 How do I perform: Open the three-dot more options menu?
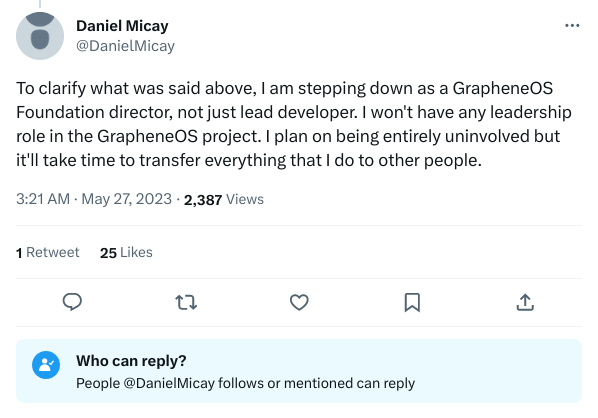click(x=572, y=26)
